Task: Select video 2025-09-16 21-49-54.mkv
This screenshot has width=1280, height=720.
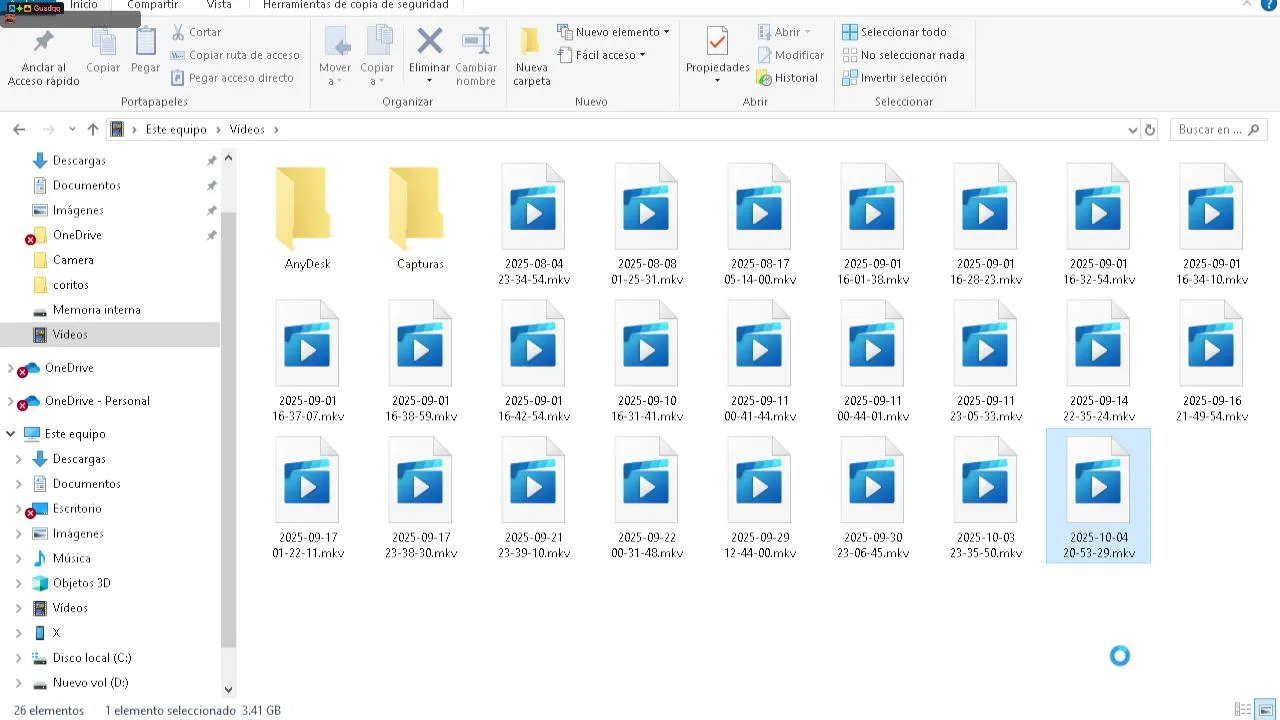Action: point(1212,361)
